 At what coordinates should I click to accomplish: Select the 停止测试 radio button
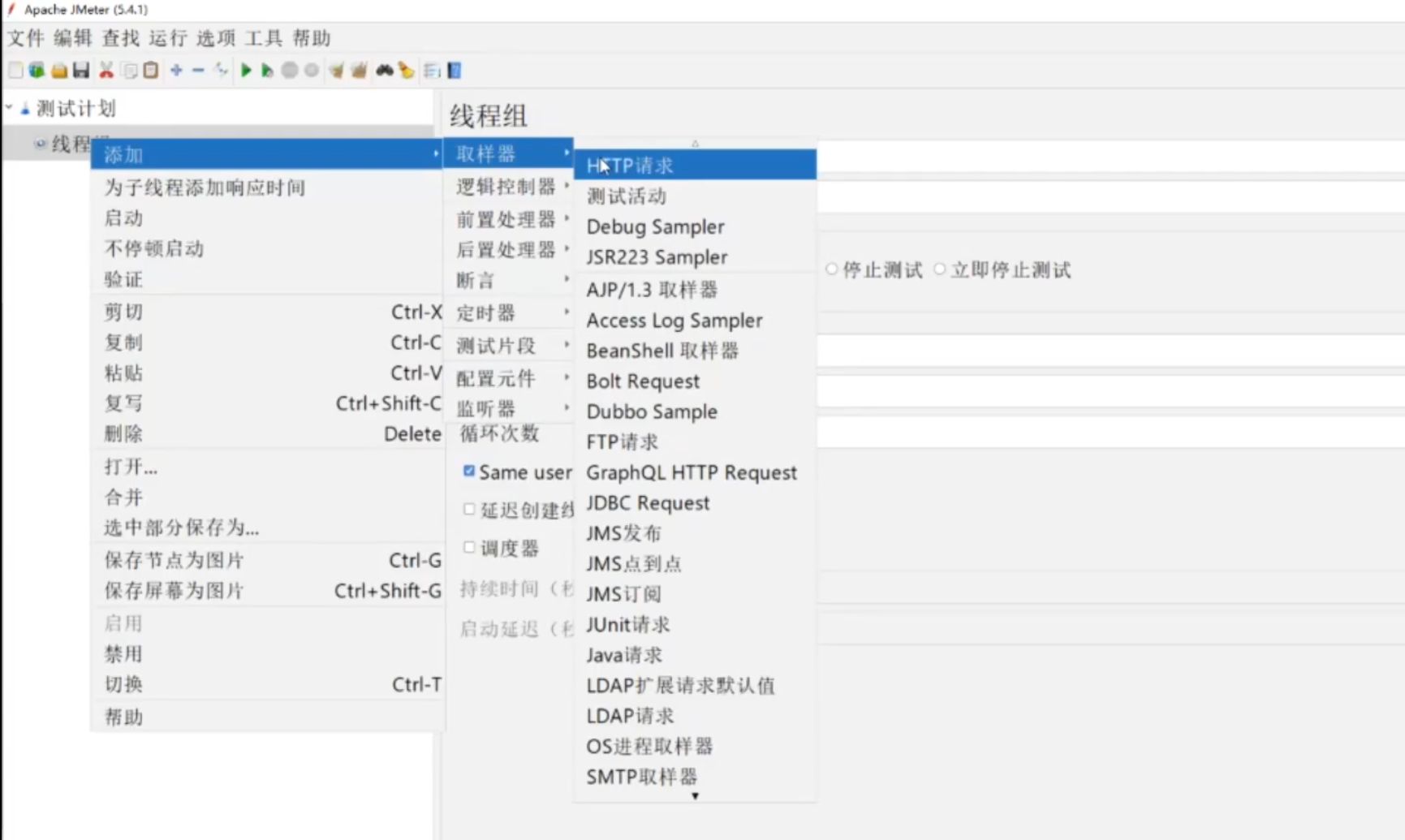831,269
